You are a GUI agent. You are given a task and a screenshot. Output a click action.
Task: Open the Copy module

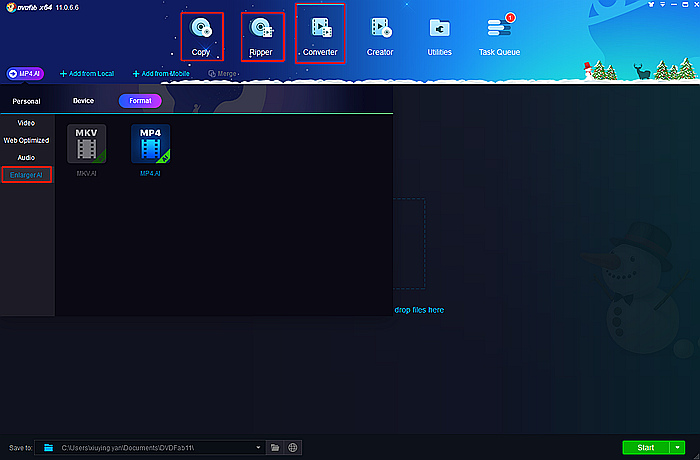[x=201, y=35]
